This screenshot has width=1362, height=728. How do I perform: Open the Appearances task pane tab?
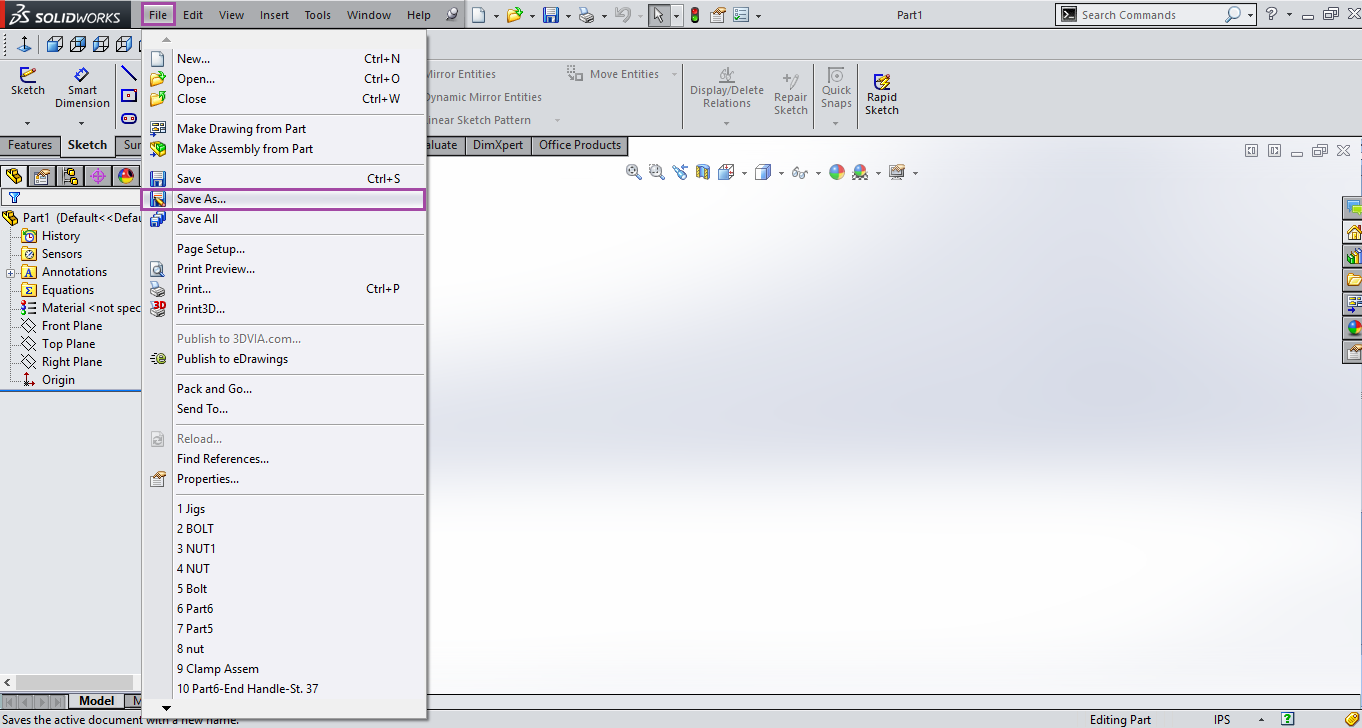(1353, 328)
